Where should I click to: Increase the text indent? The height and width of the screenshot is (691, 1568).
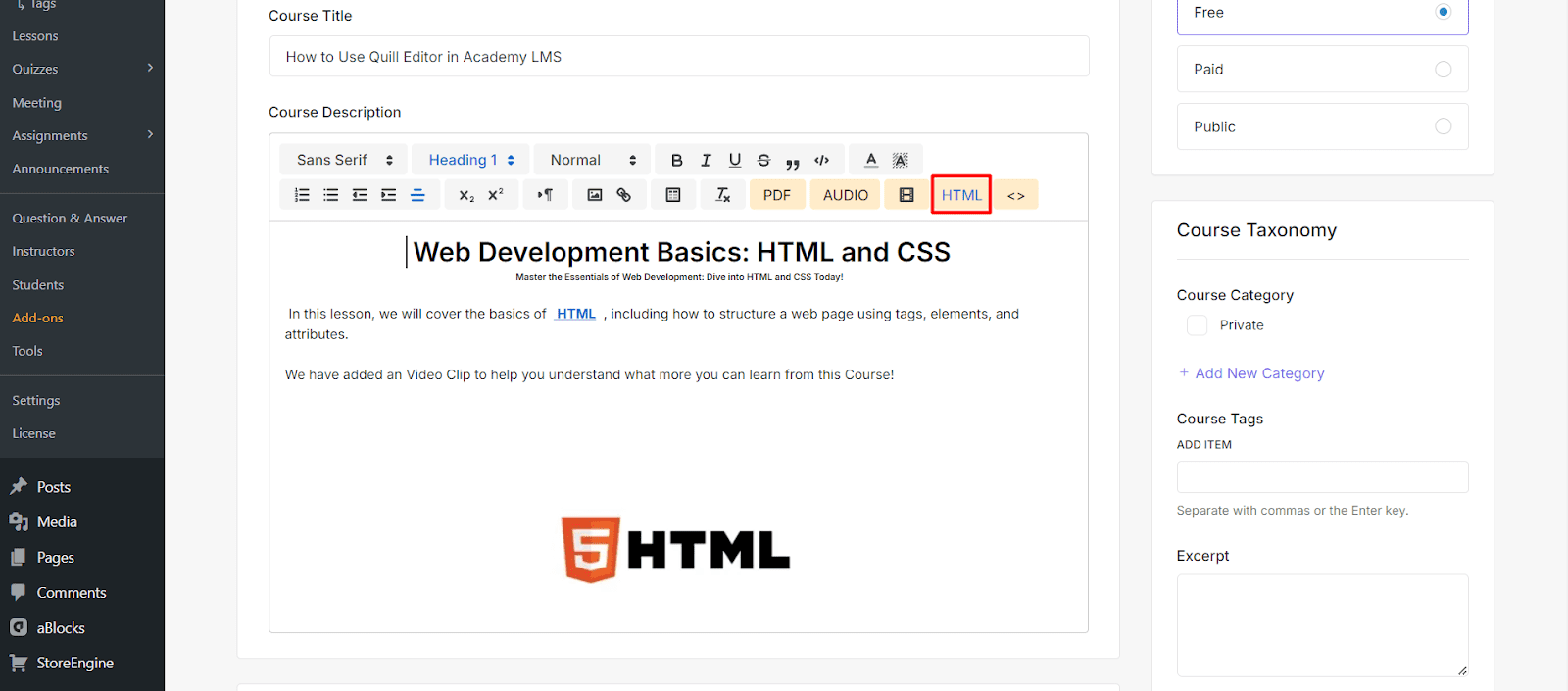point(389,195)
